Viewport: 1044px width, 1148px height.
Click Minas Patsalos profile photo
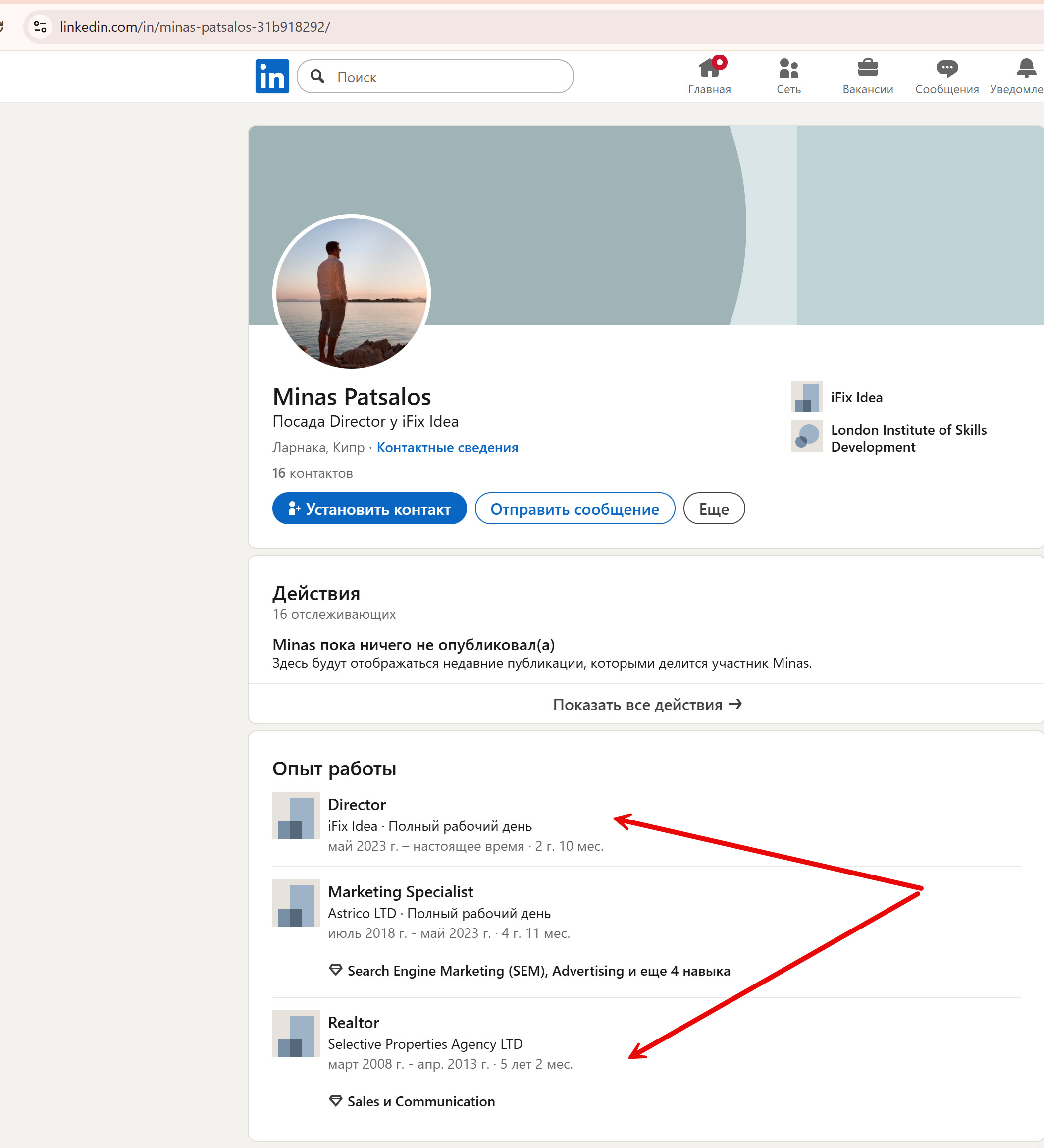[351, 293]
